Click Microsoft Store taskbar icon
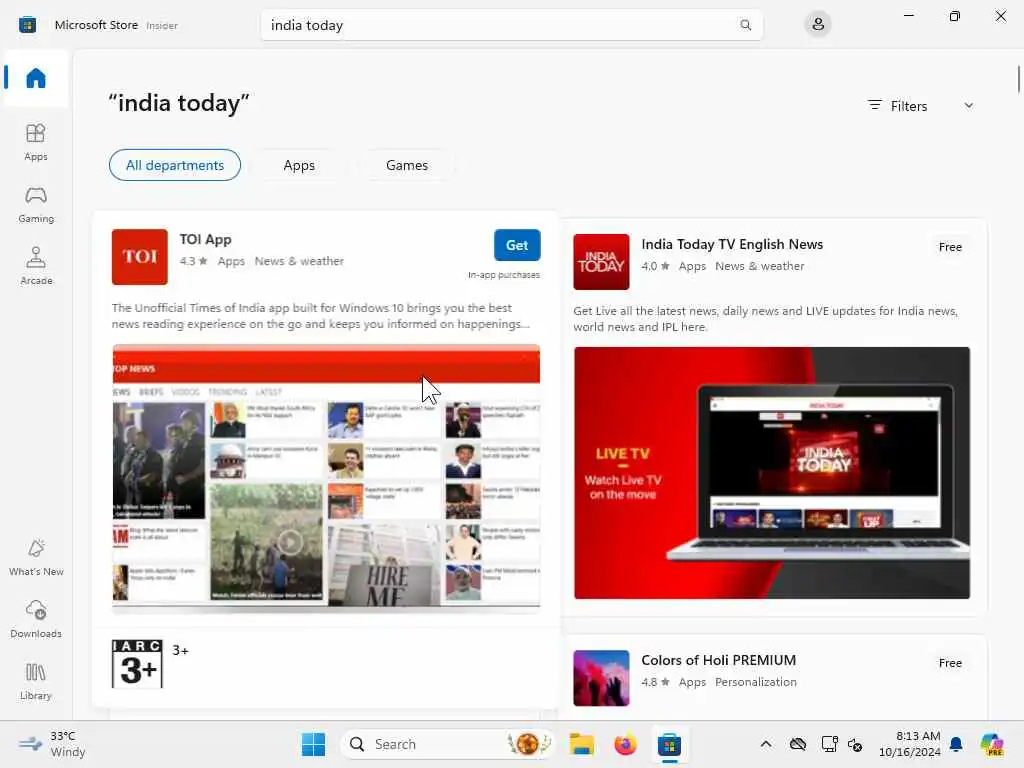The image size is (1024, 768). click(669, 744)
